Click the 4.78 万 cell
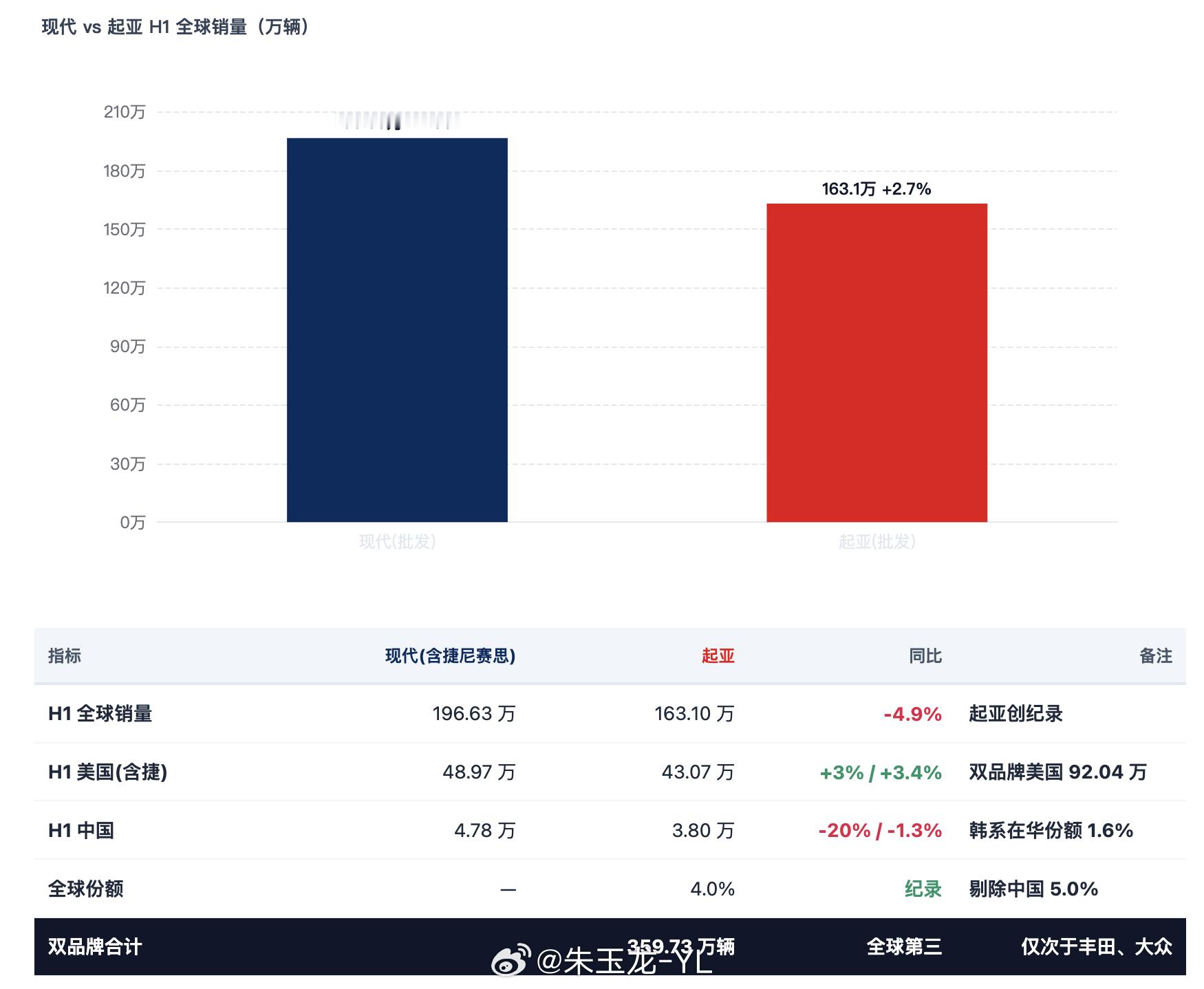The image size is (1204, 989). 485,831
